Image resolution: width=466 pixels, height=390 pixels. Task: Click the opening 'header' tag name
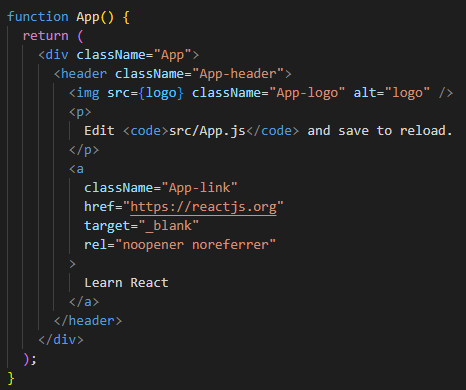[84, 74]
